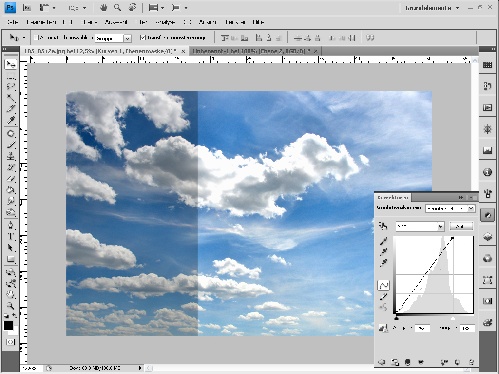Click the foreground black color swatch

coord(8,325)
